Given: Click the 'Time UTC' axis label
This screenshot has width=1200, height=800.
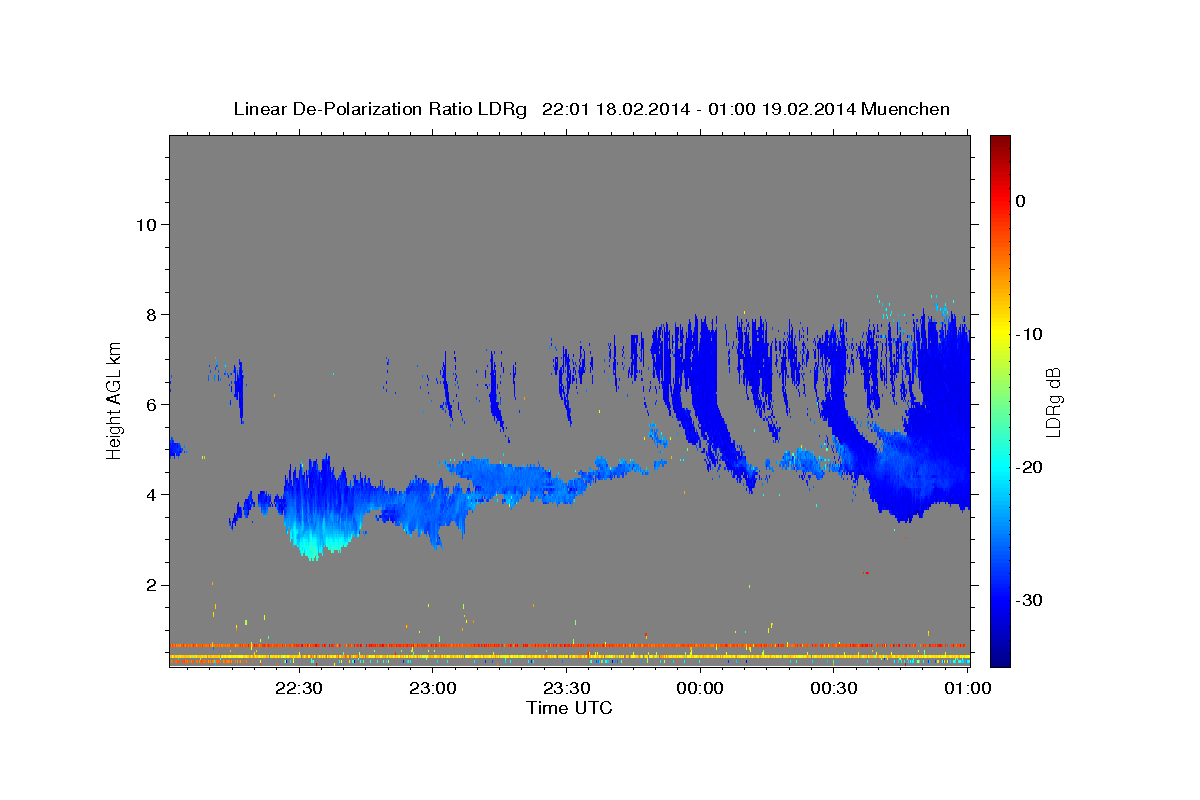Looking at the screenshot, I should (569, 708).
